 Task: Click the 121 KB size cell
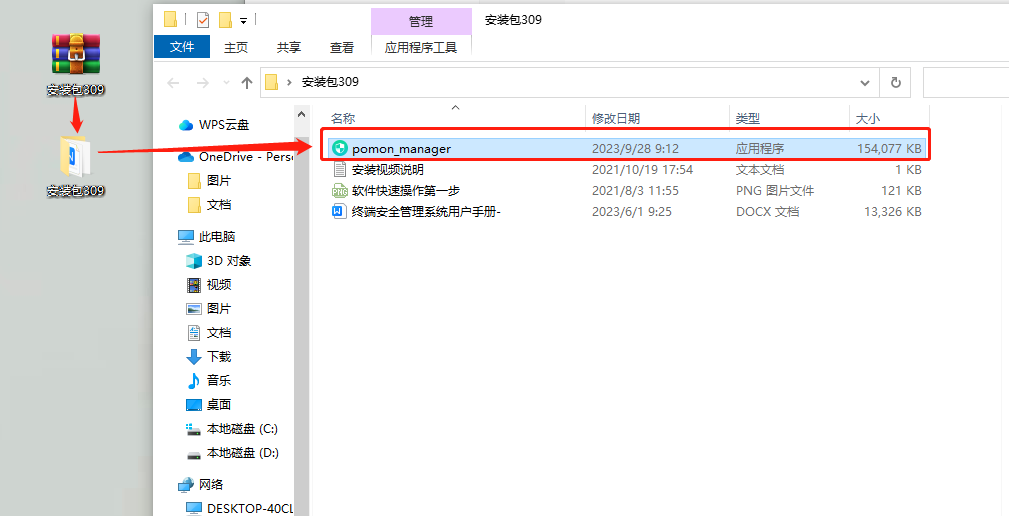click(901, 190)
